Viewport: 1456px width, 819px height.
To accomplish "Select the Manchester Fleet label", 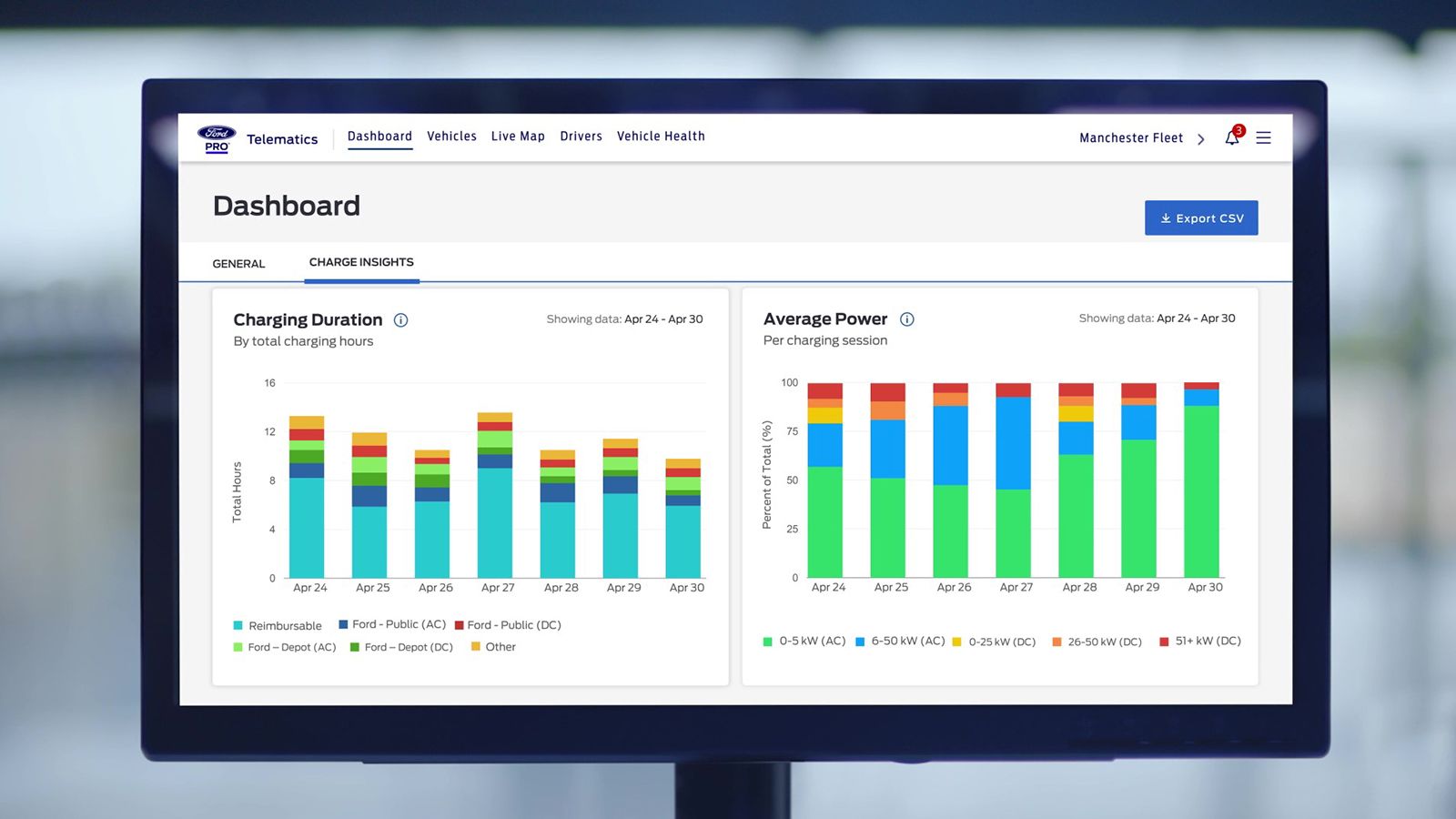I will pyautogui.click(x=1131, y=138).
